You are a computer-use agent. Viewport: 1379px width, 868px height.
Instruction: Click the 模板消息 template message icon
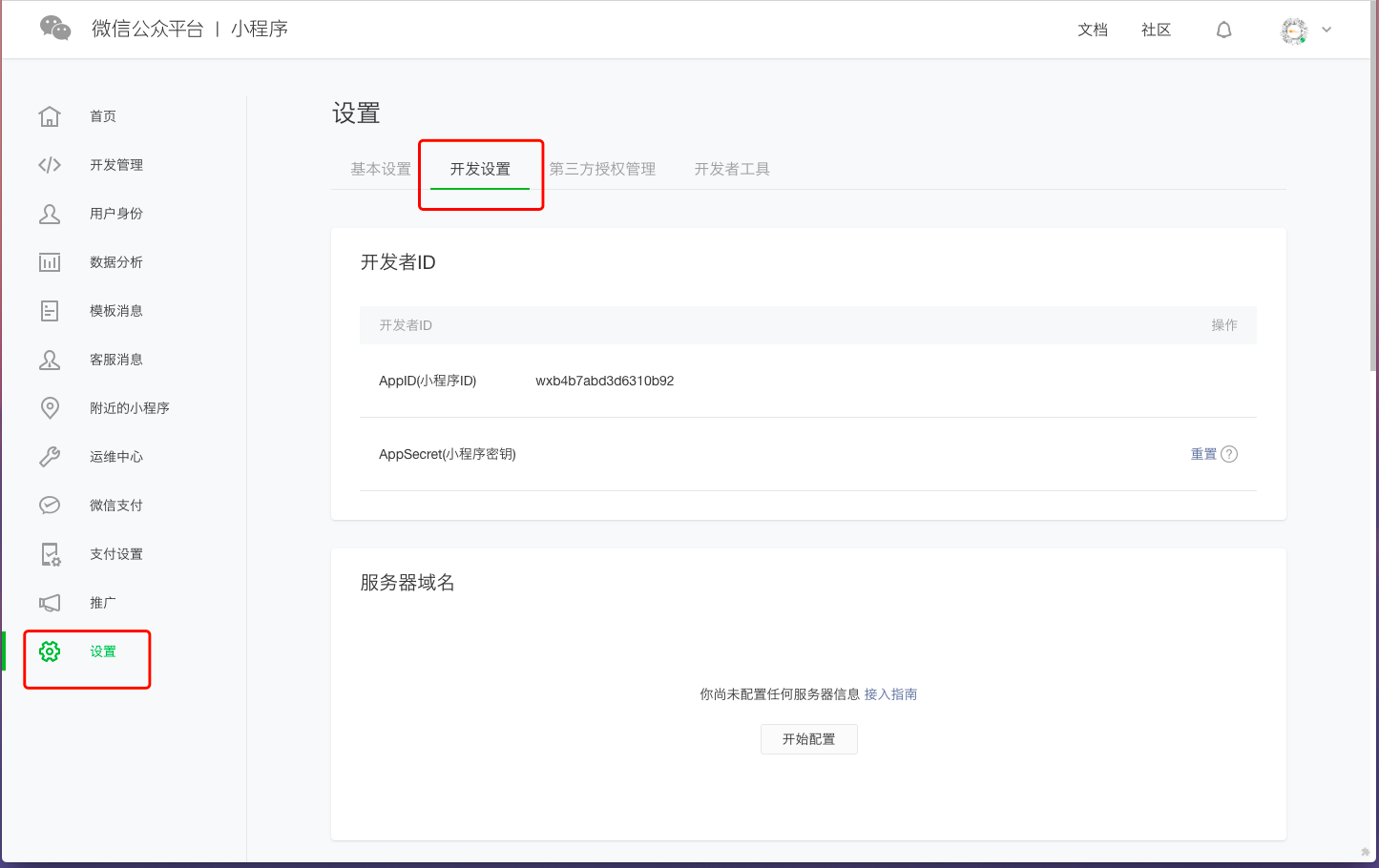click(50, 310)
